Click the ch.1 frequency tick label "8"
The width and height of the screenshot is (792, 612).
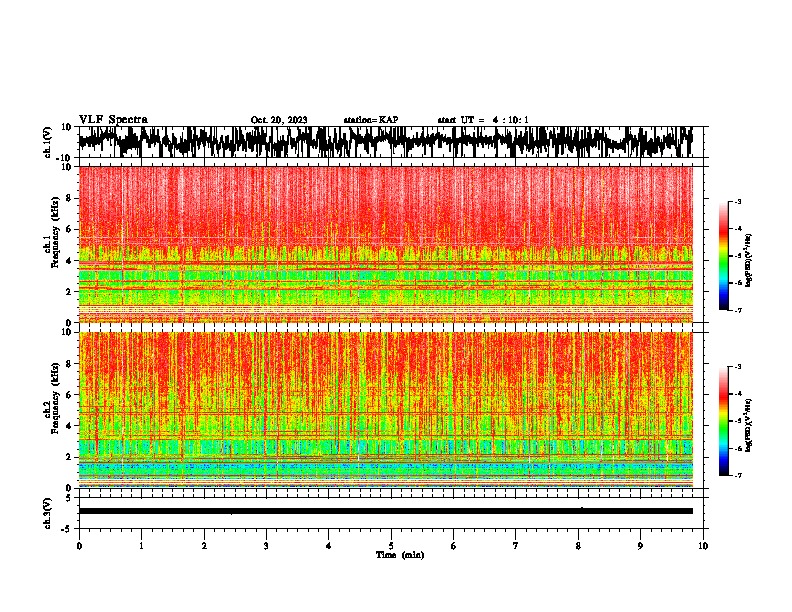point(69,198)
